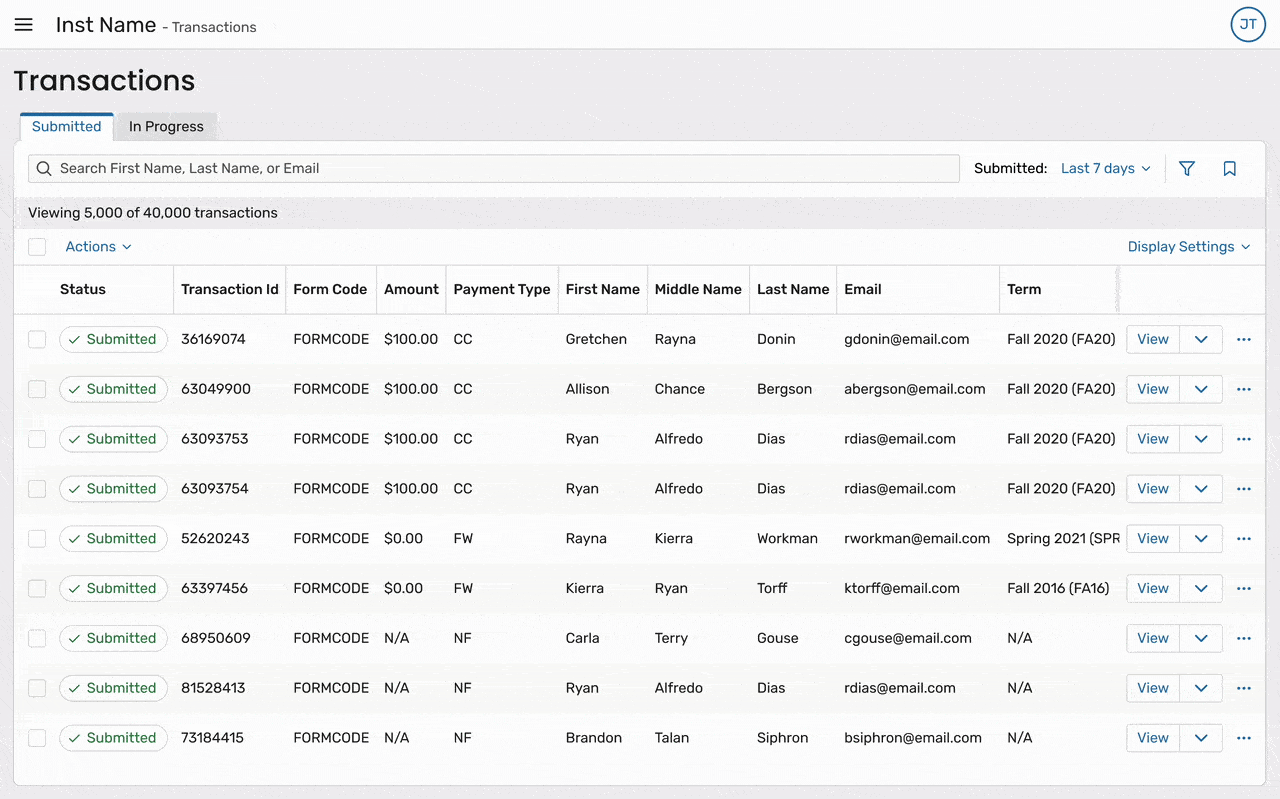The image size is (1280, 799).
Task: Open more options for transaction 63093754
Action: pos(1244,489)
